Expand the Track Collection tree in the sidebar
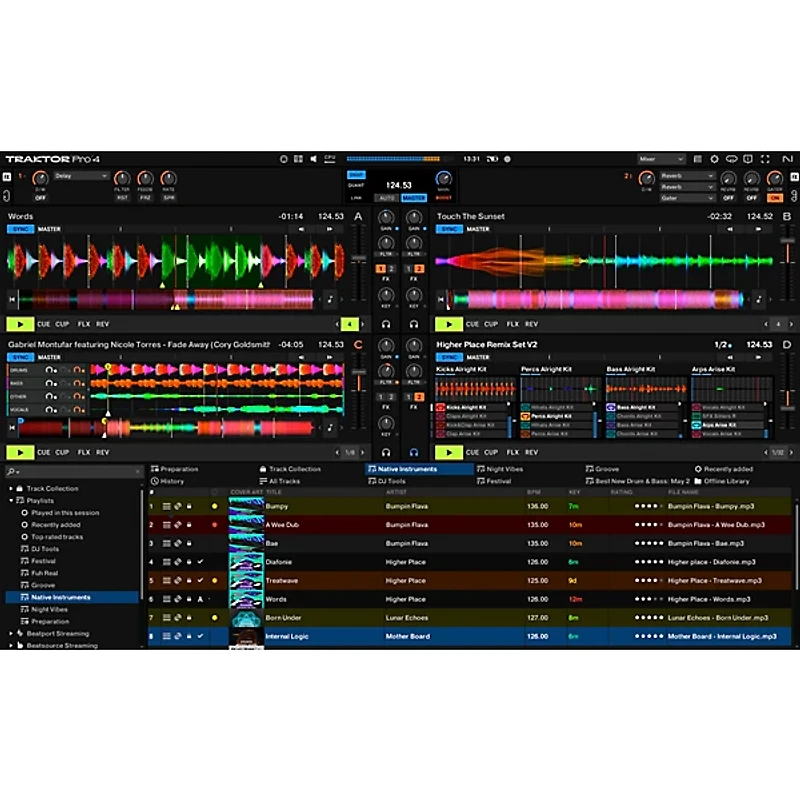The image size is (800, 800). pyautogui.click(x=10, y=489)
